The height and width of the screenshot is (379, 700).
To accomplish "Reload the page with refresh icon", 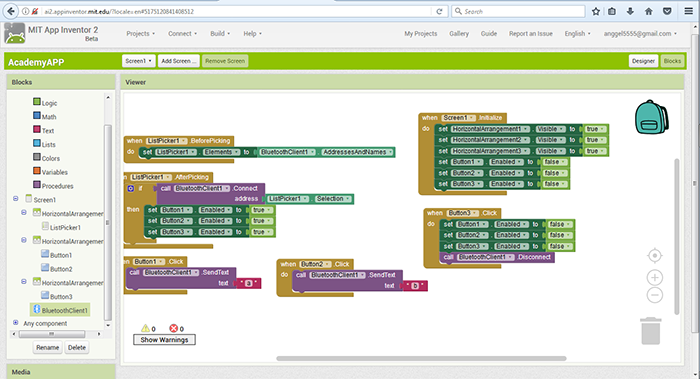I will click(x=439, y=12).
